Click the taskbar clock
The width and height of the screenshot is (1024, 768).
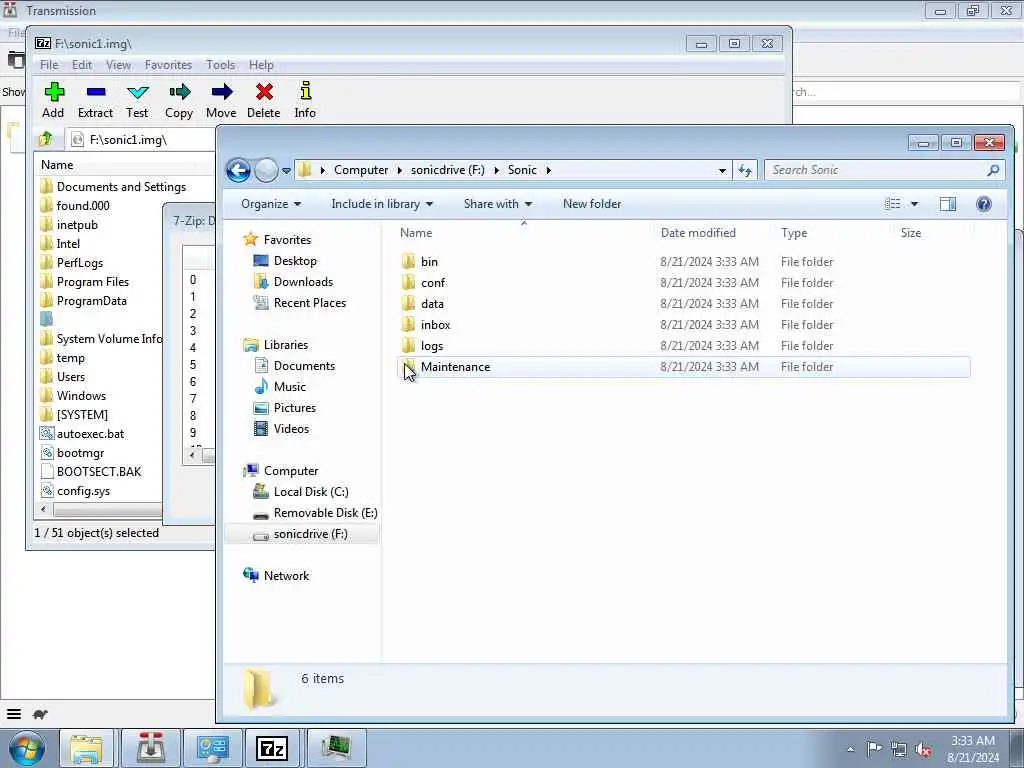(973, 749)
